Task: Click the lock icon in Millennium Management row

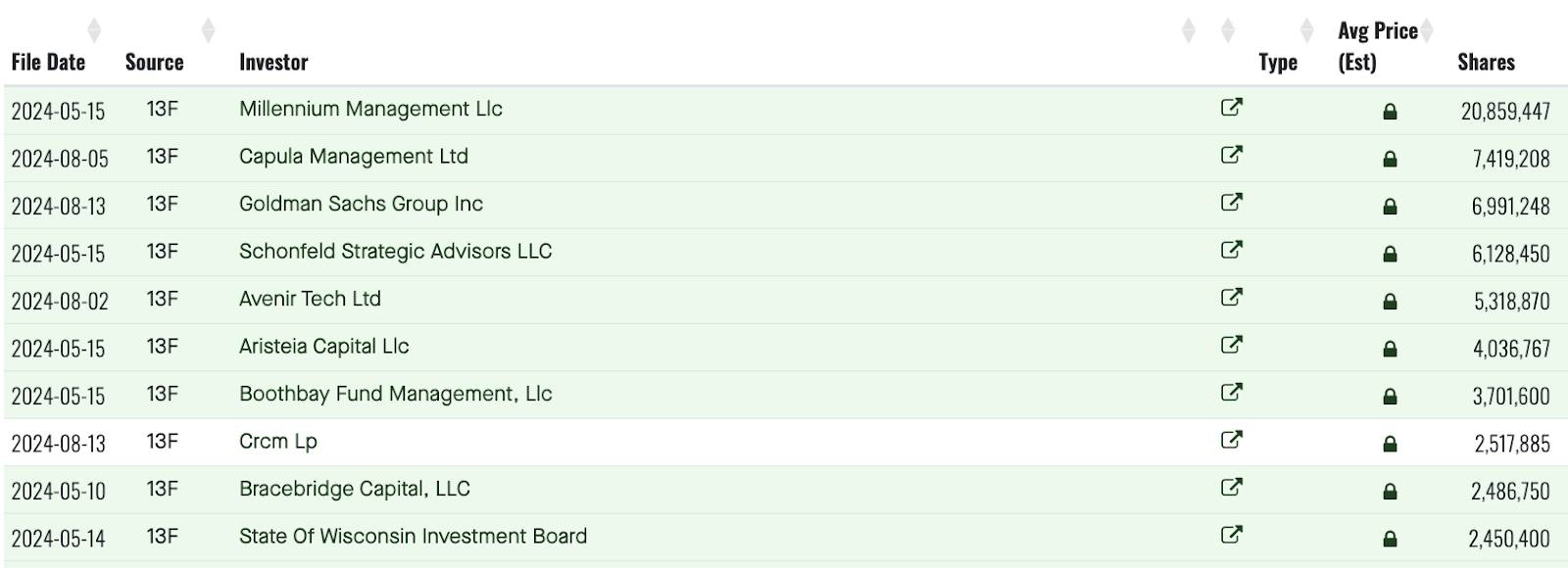Action: coord(1390,112)
